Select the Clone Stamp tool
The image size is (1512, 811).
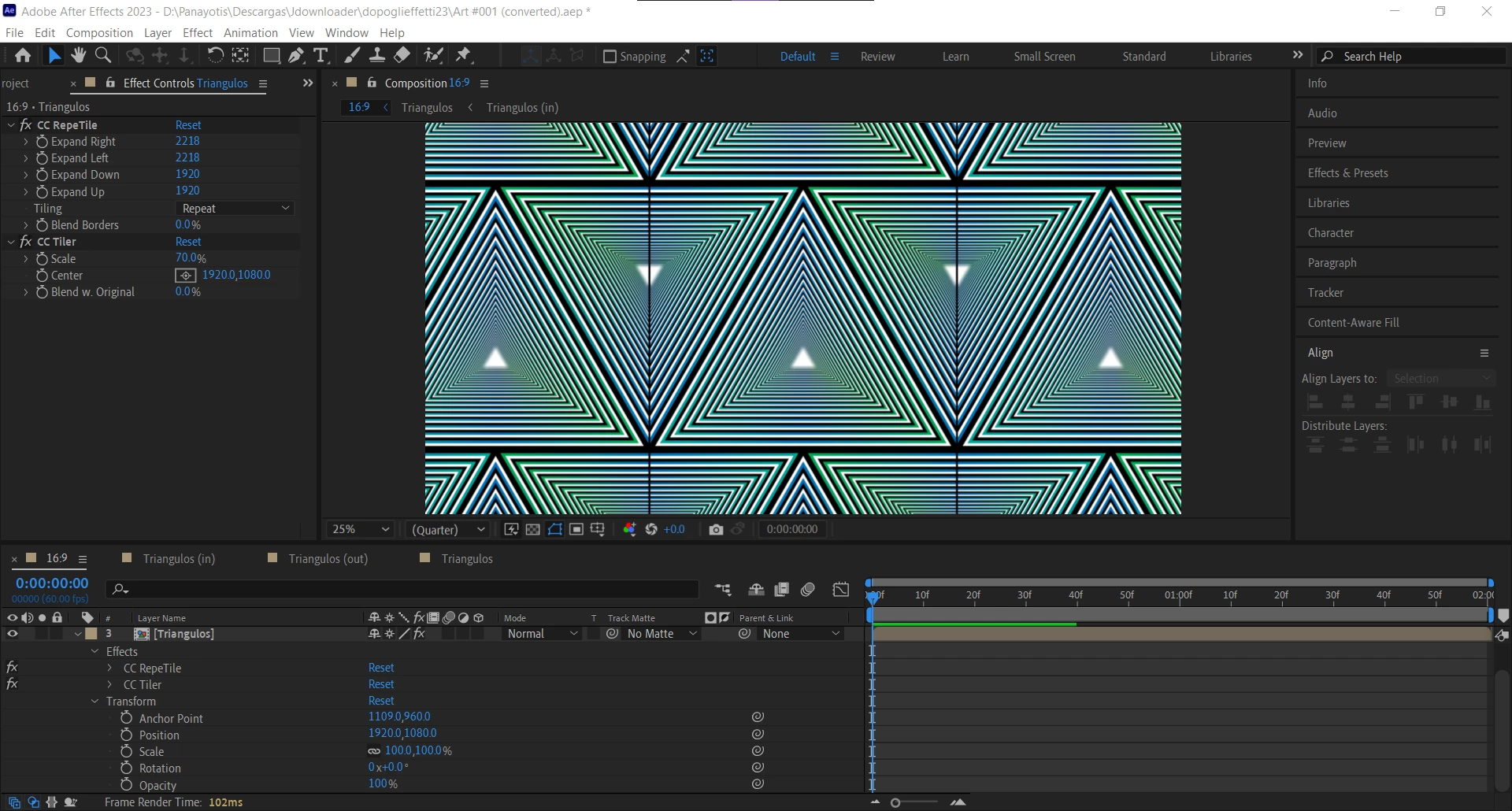(x=377, y=55)
